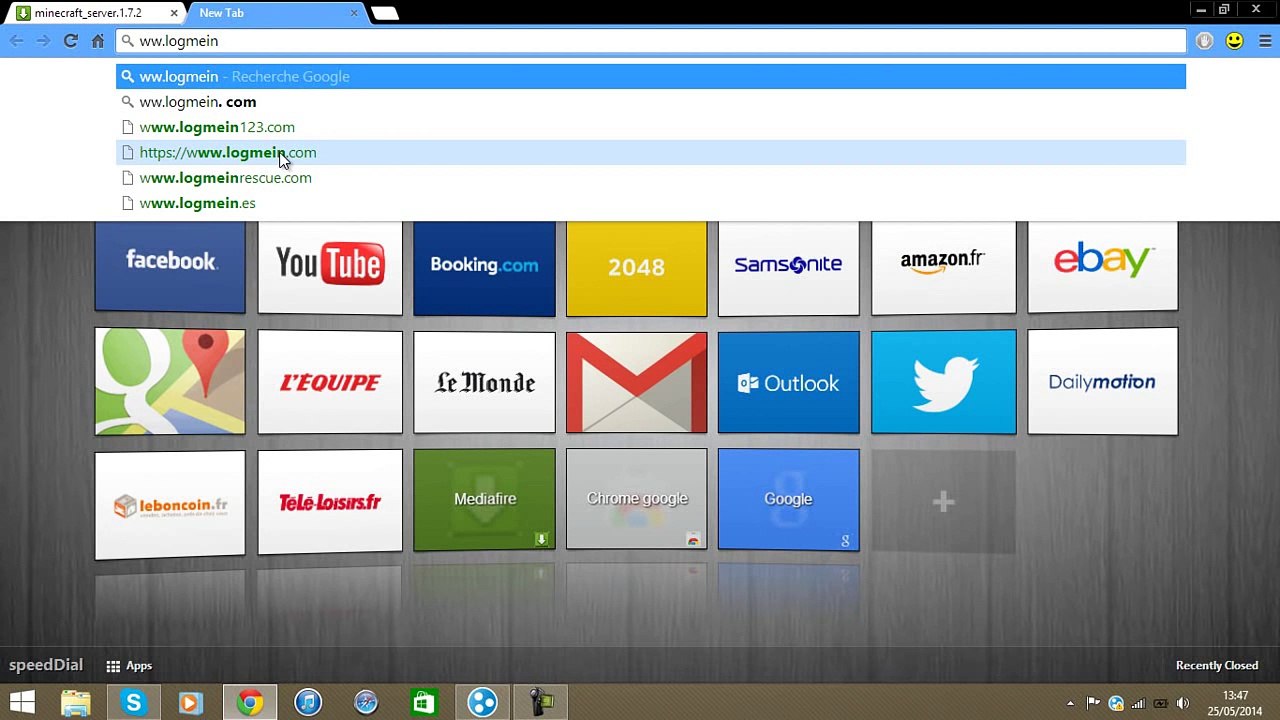The height and width of the screenshot is (720, 1280).
Task: Open the Twitter speed dial tile
Action: [x=943, y=382]
